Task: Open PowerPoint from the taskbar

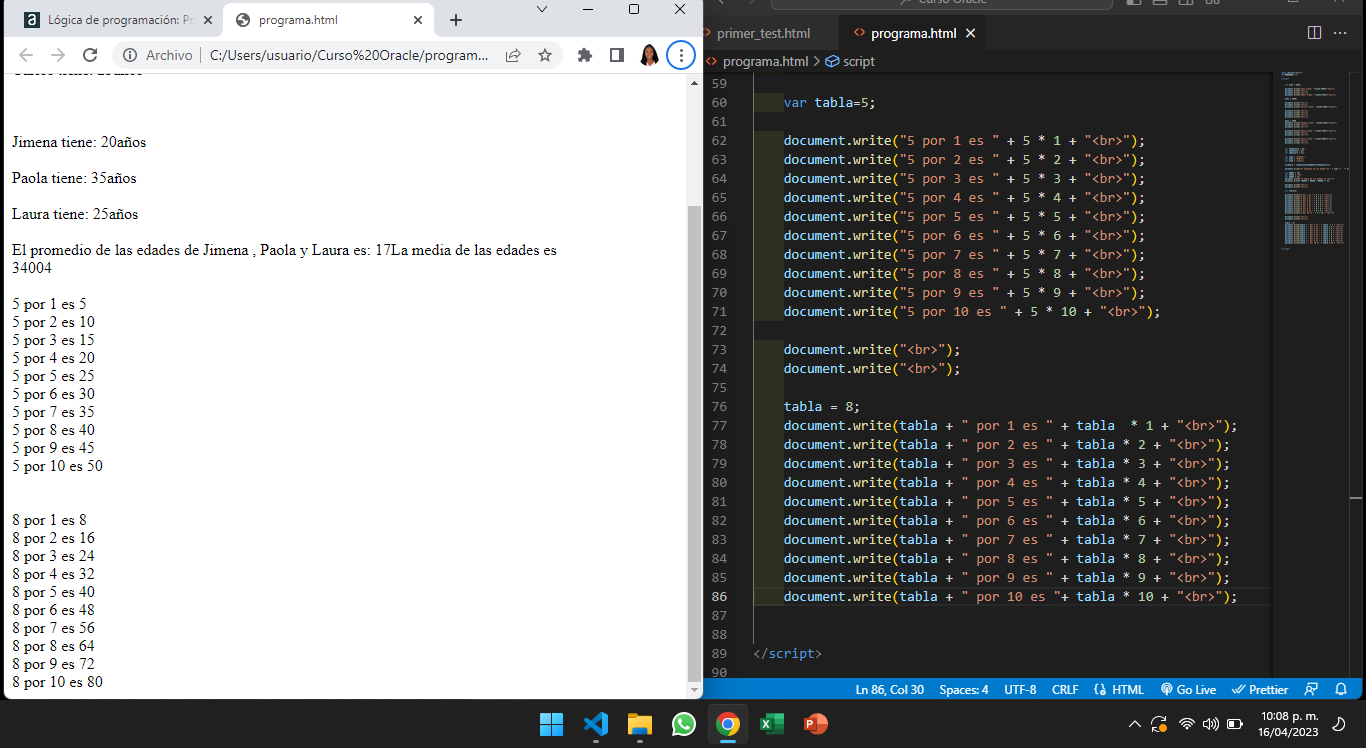Action: [x=815, y=724]
